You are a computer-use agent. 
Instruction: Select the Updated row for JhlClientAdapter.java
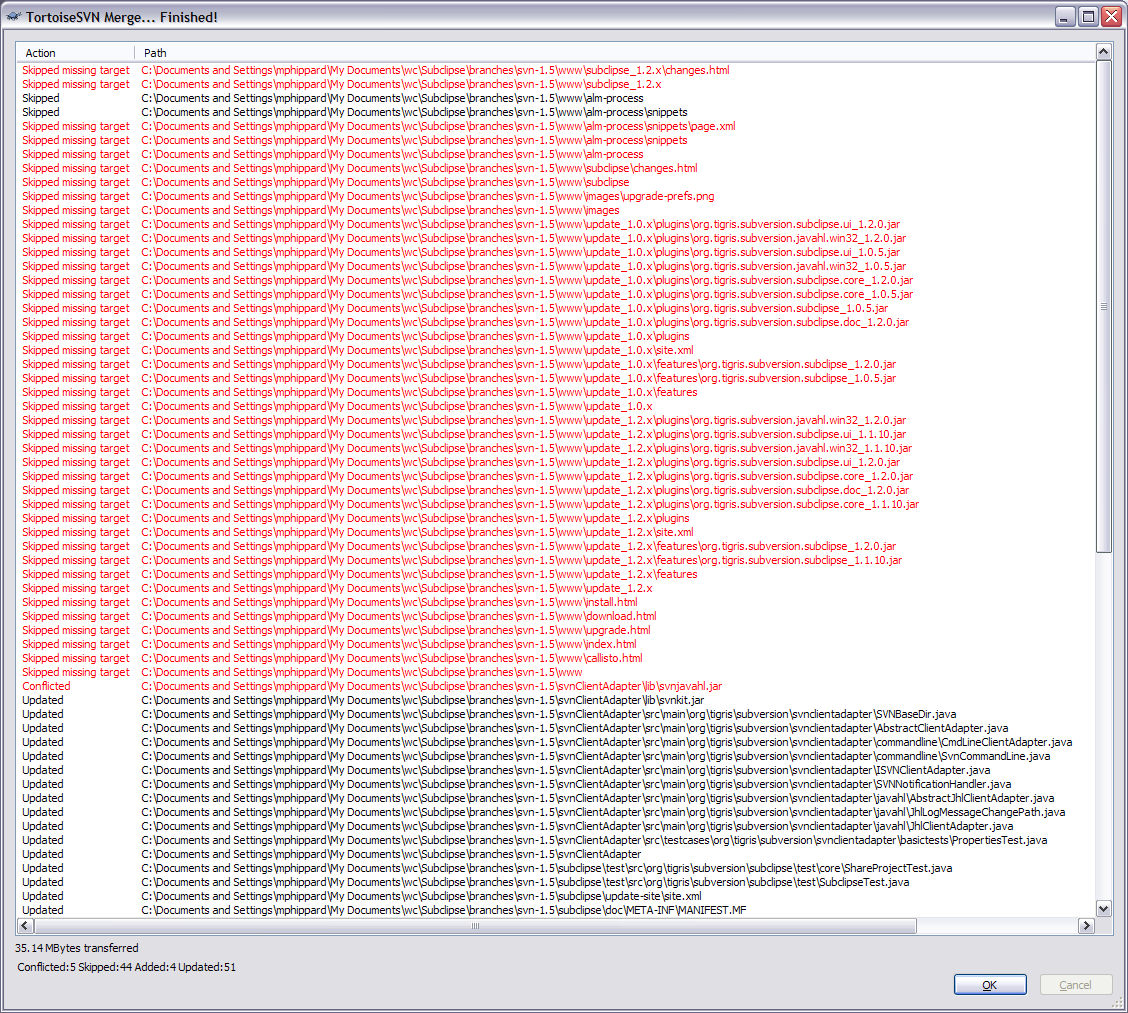point(555,826)
